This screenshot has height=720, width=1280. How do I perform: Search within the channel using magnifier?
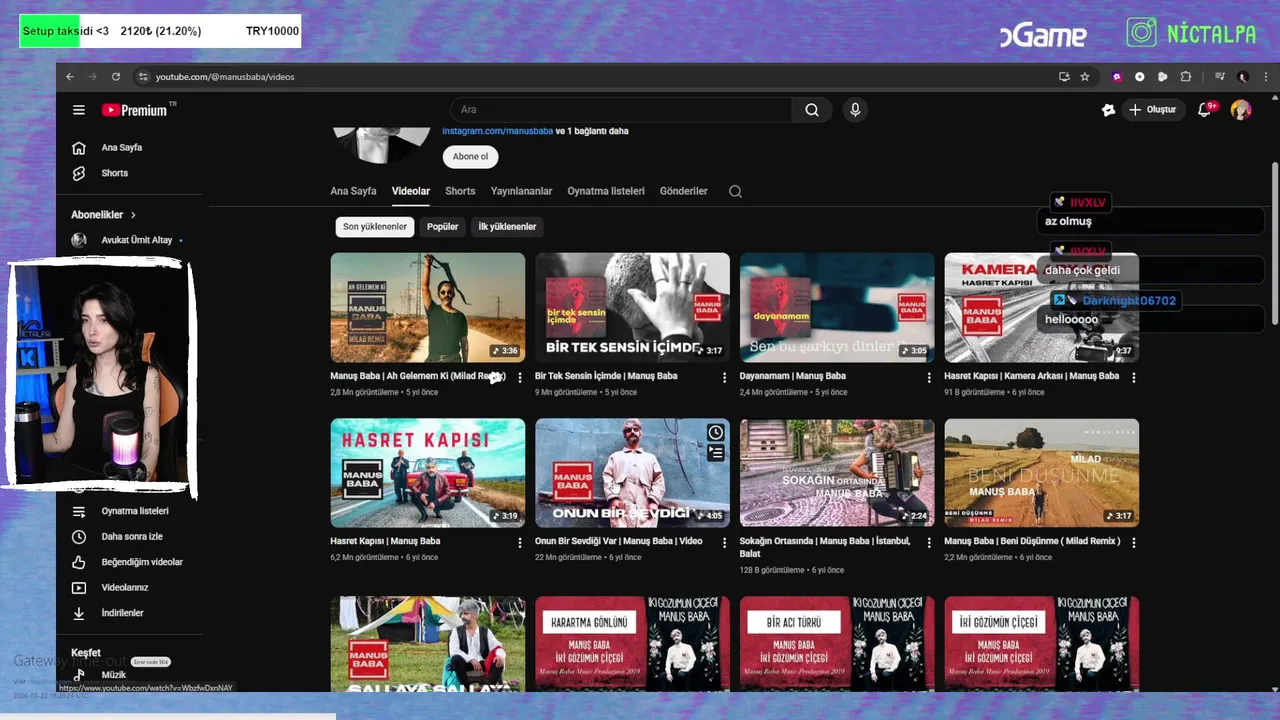click(735, 191)
